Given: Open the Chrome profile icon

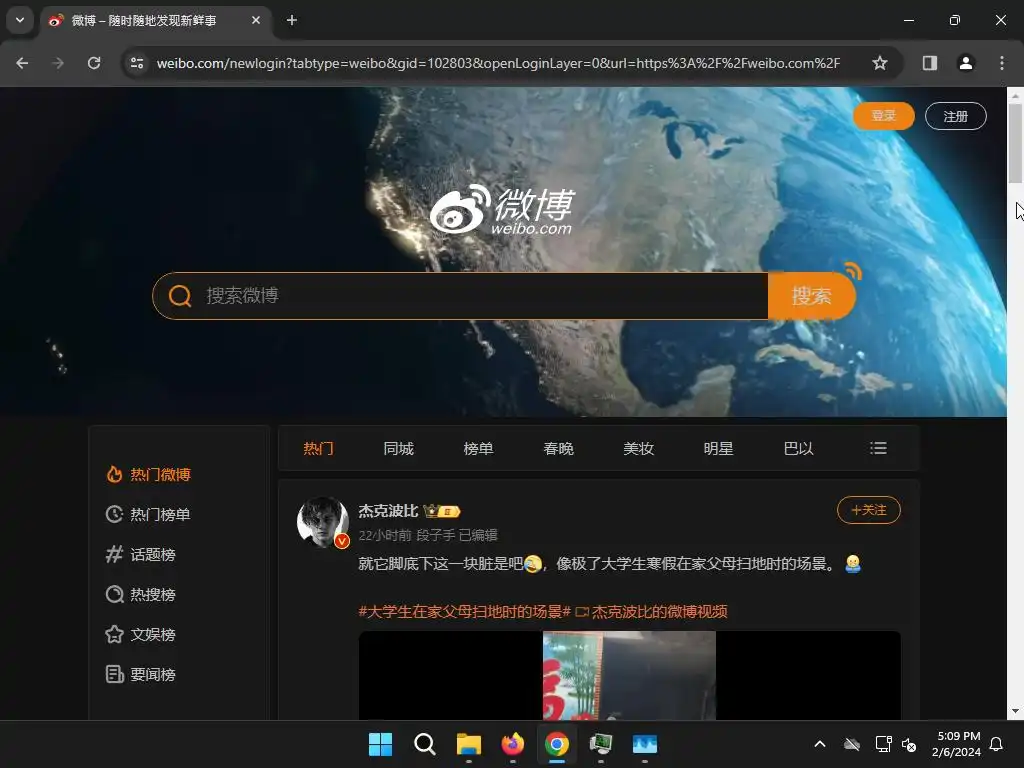Looking at the screenshot, I should coord(965,63).
